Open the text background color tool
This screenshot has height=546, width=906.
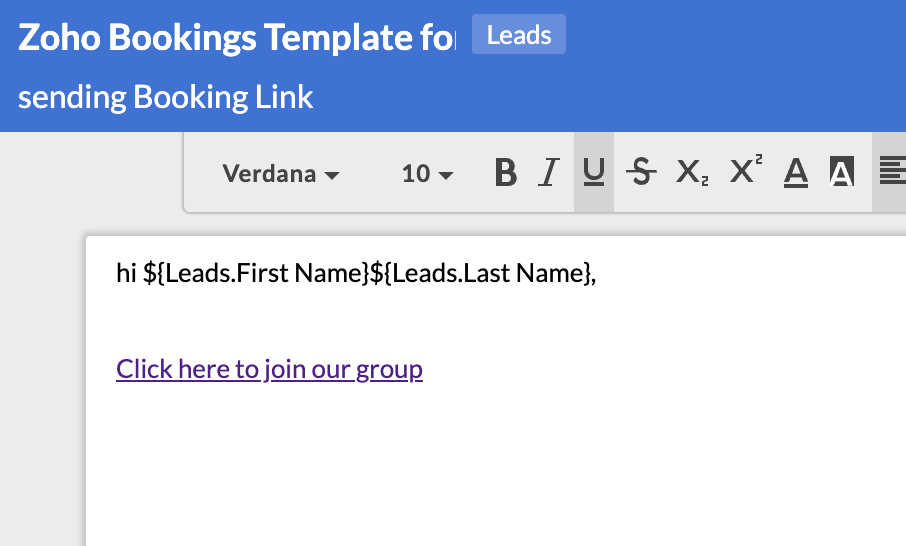point(841,172)
